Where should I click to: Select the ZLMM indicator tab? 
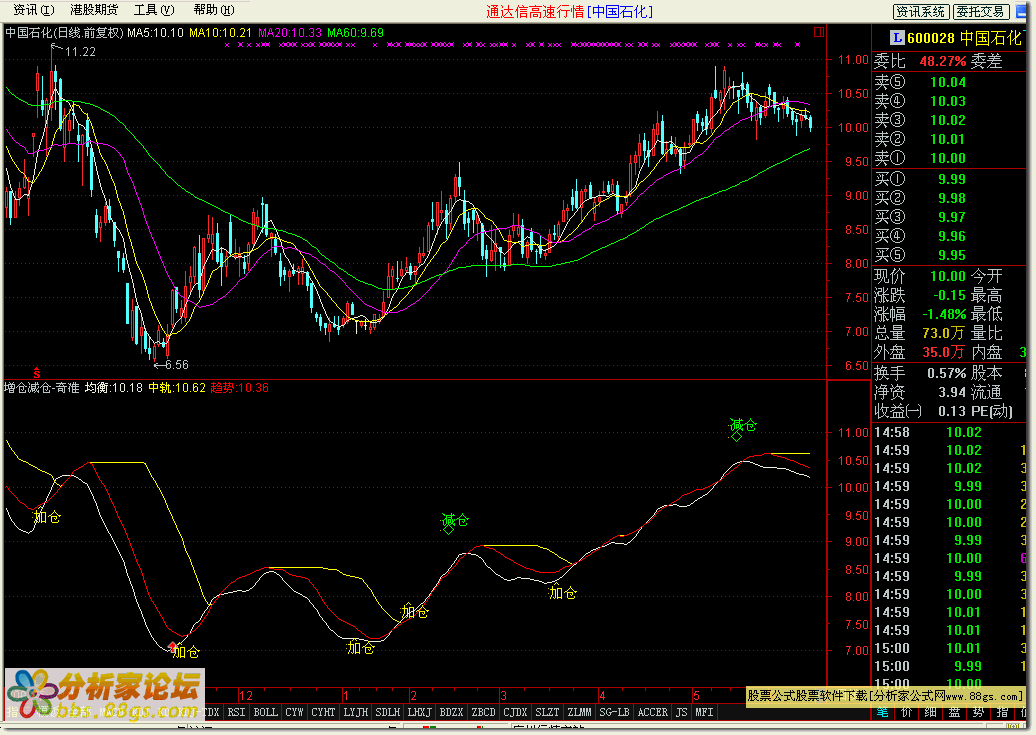click(579, 712)
